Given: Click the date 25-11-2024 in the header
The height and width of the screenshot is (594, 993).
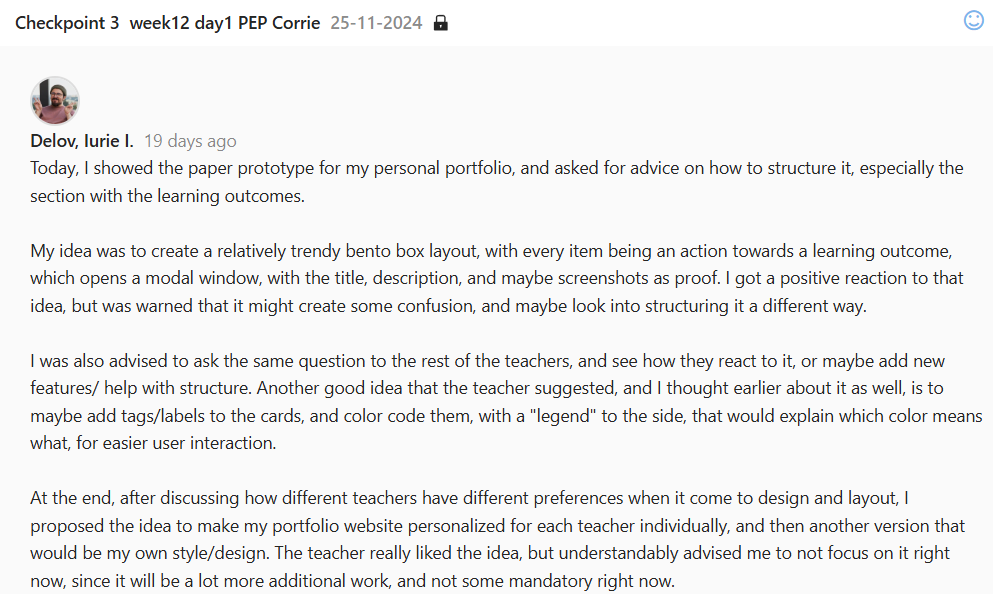Looking at the screenshot, I should click(376, 22).
